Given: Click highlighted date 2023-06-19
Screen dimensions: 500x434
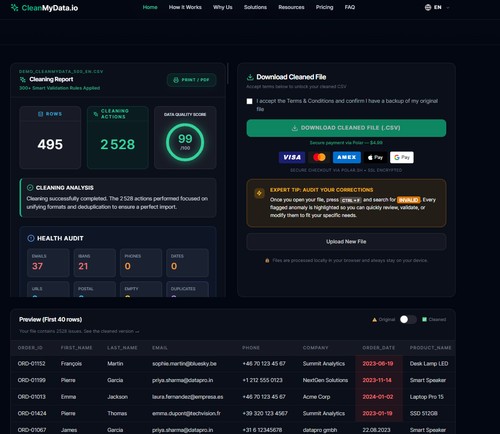Looking at the screenshot, I should [x=378, y=364].
